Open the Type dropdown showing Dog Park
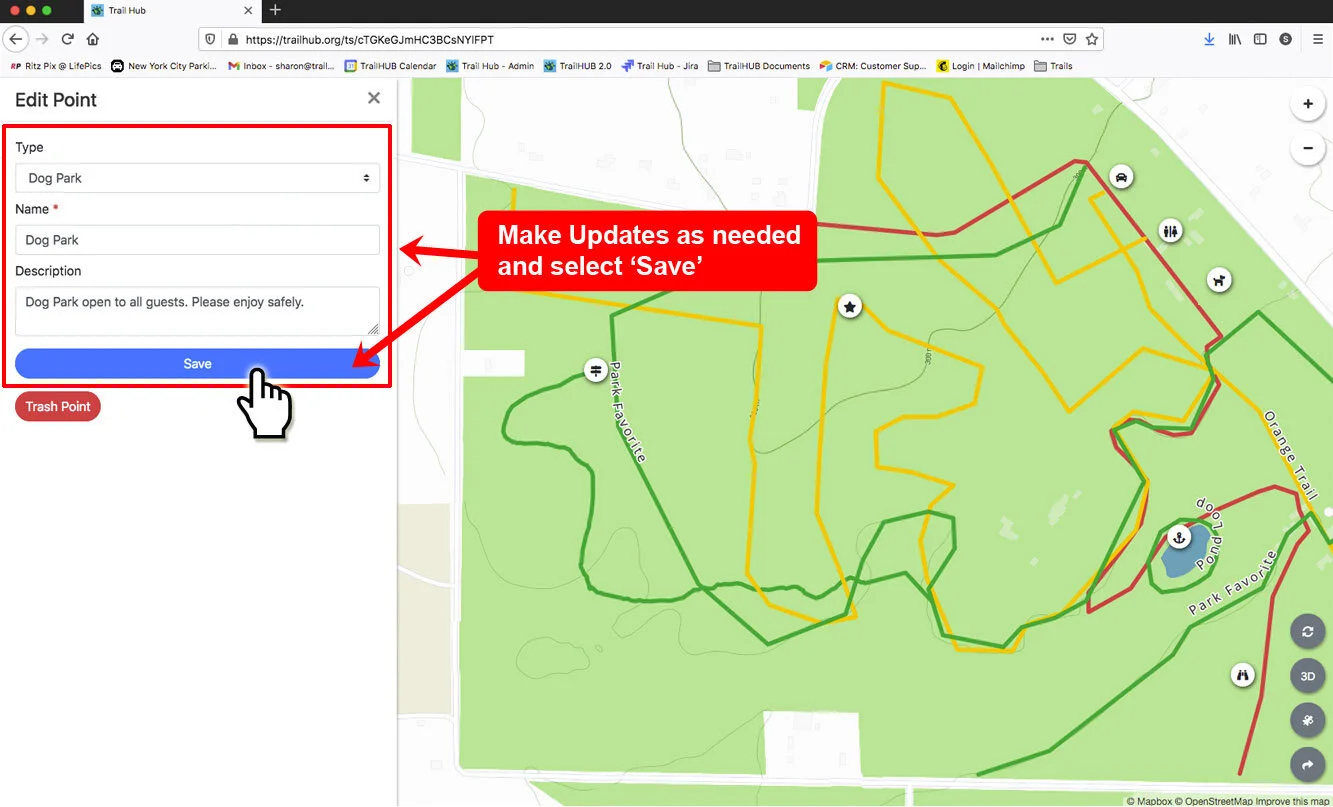This screenshot has width=1333, height=807. [x=197, y=178]
